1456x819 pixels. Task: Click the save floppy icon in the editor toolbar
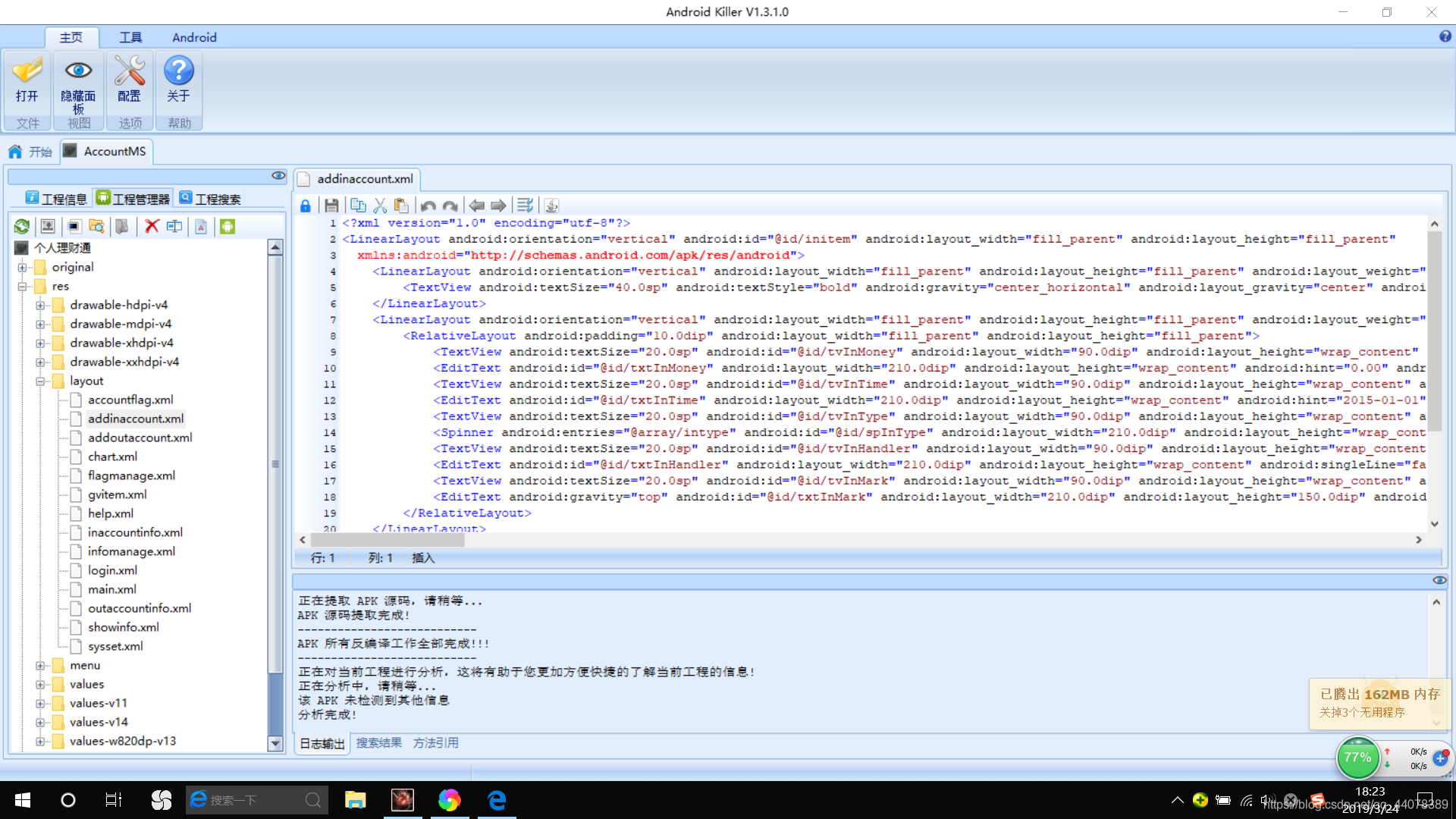pyautogui.click(x=331, y=206)
